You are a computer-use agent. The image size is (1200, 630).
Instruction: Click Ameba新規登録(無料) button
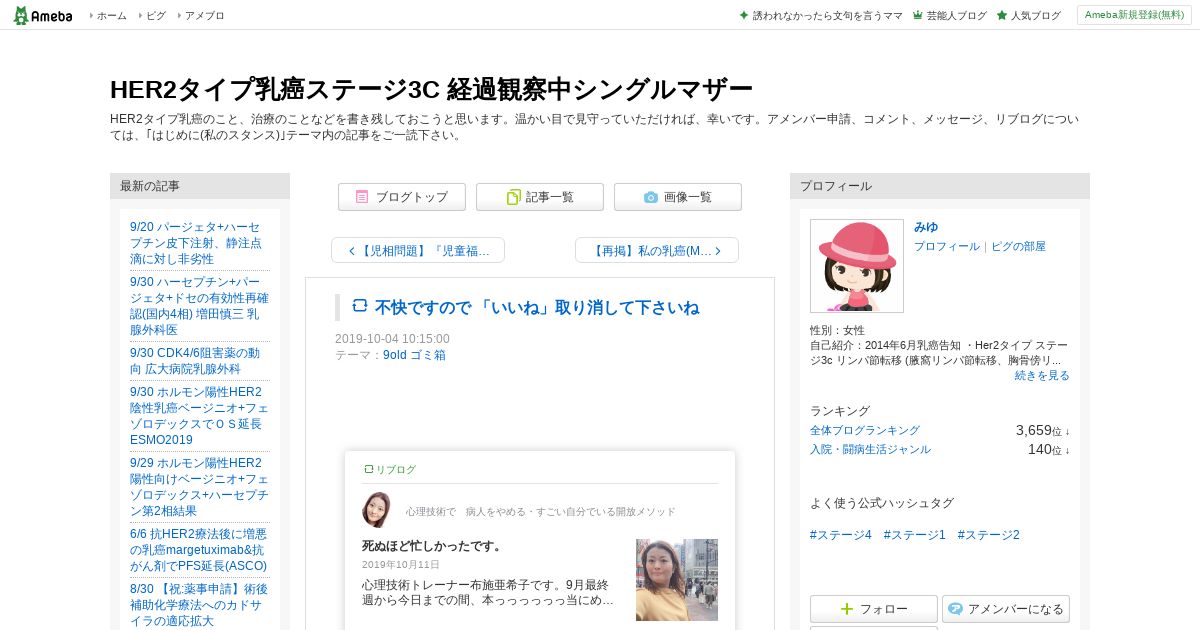click(x=1134, y=15)
